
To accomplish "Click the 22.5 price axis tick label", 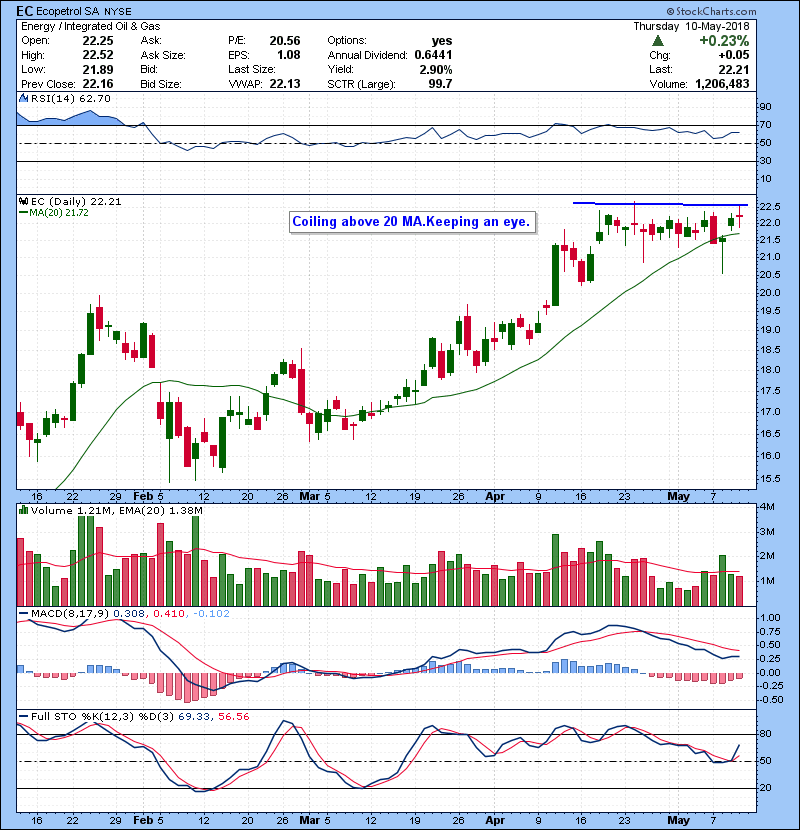I will coord(770,206).
